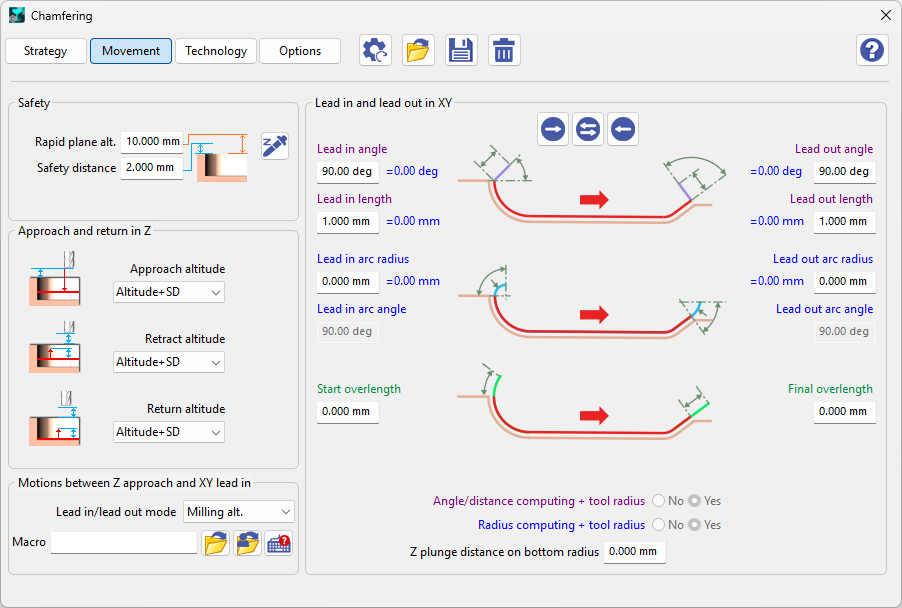The width and height of the screenshot is (902, 608).
Task: Open saved chamfering settings folder icon
Action: tap(418, 49)
